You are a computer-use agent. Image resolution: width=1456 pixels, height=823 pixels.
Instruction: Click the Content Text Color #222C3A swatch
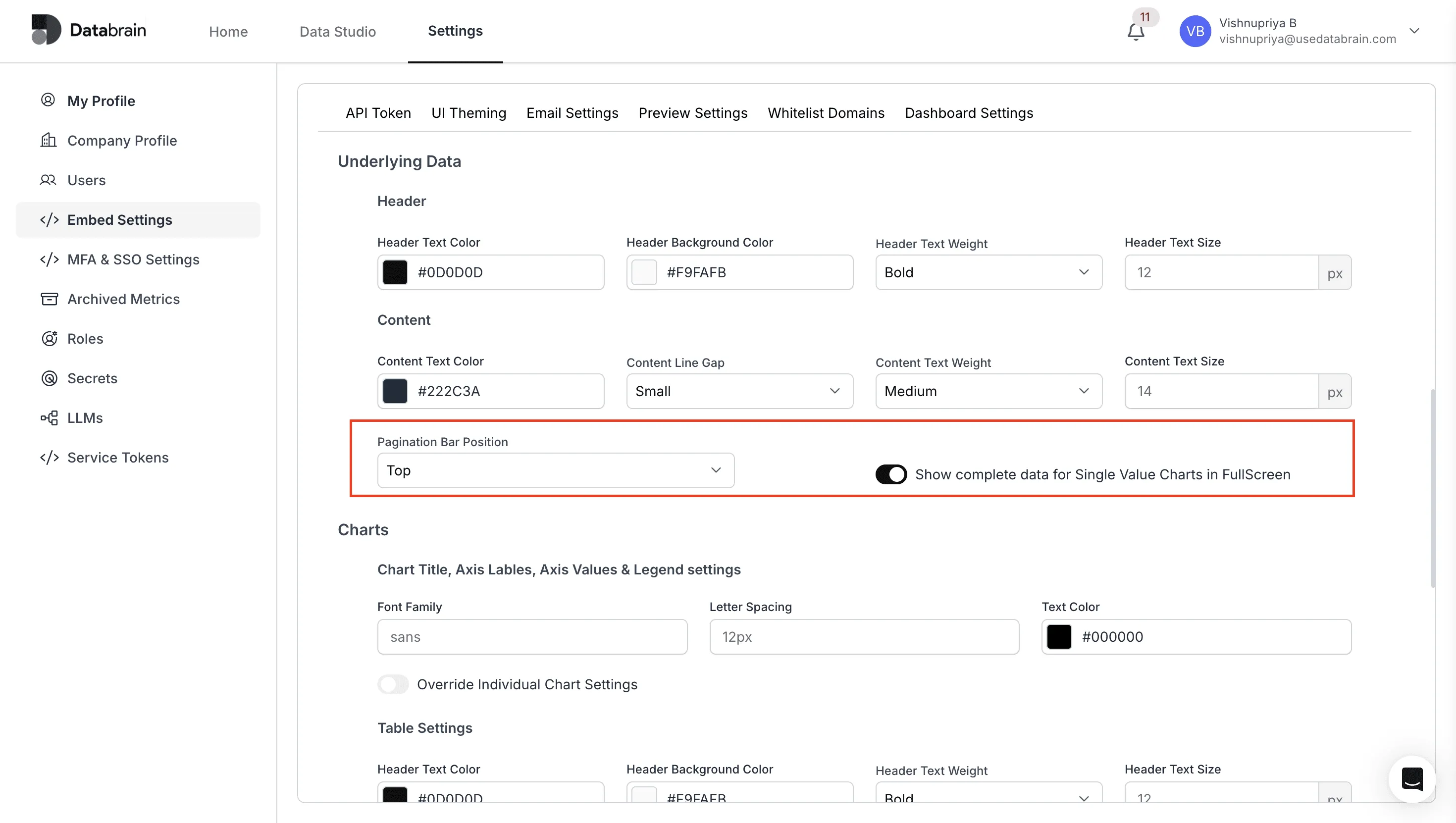coord(395,391)
